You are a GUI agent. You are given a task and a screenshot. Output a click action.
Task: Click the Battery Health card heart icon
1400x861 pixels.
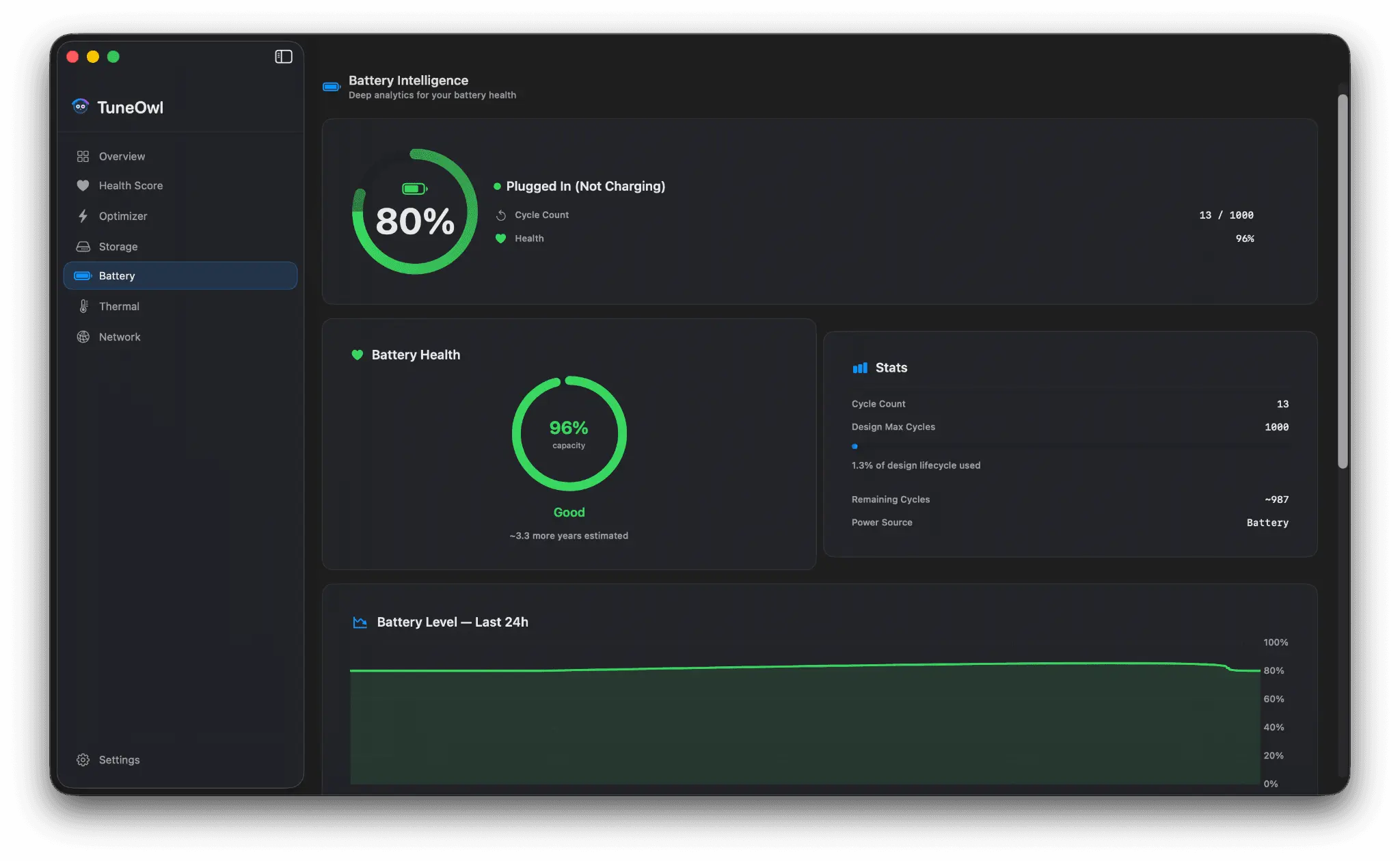[x=357, y=355]
